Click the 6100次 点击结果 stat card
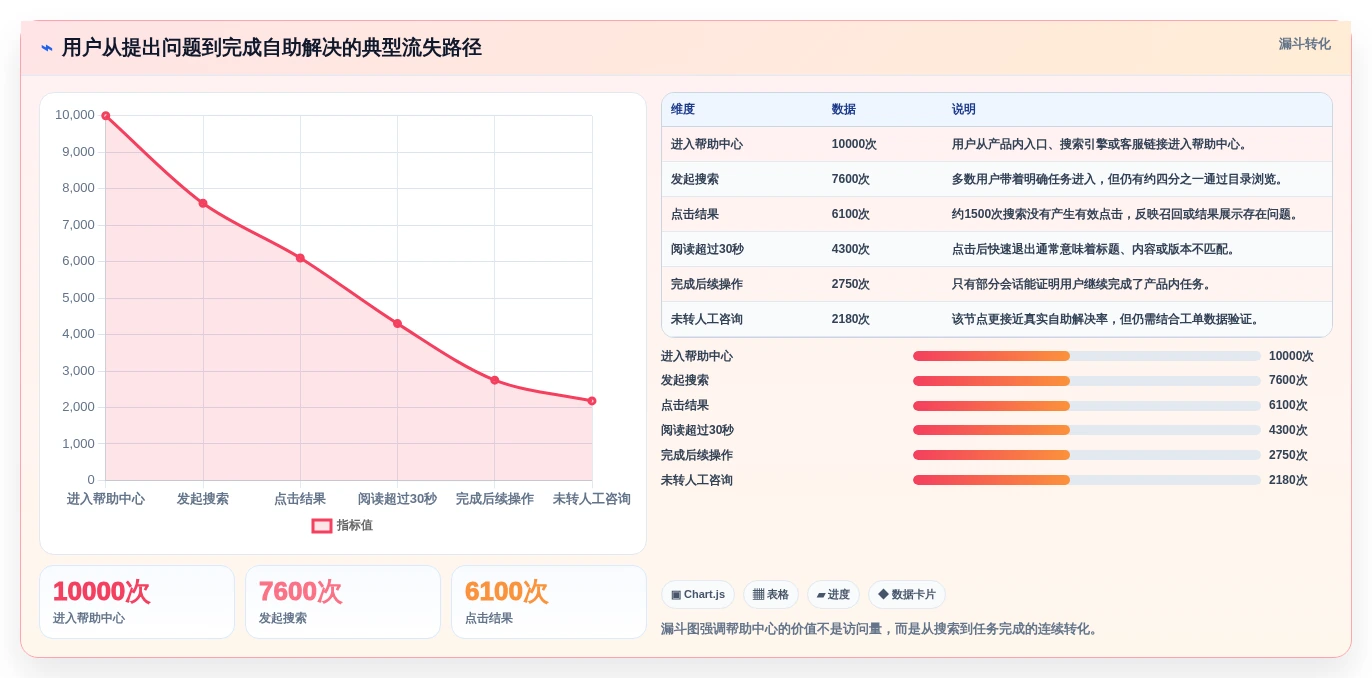 tap(549, 602)
